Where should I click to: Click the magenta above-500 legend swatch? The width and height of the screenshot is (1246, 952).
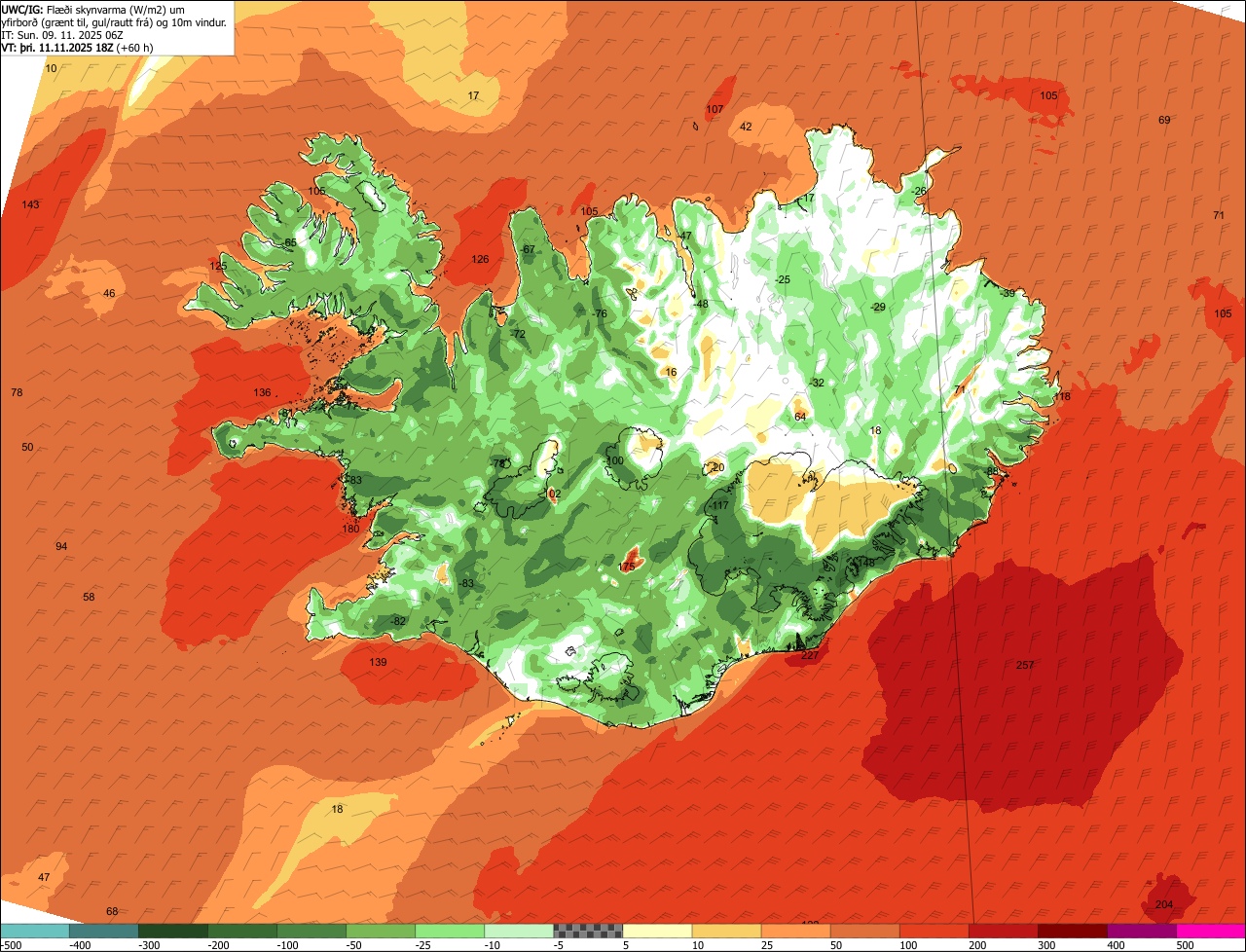click(x=1211, y=931)
